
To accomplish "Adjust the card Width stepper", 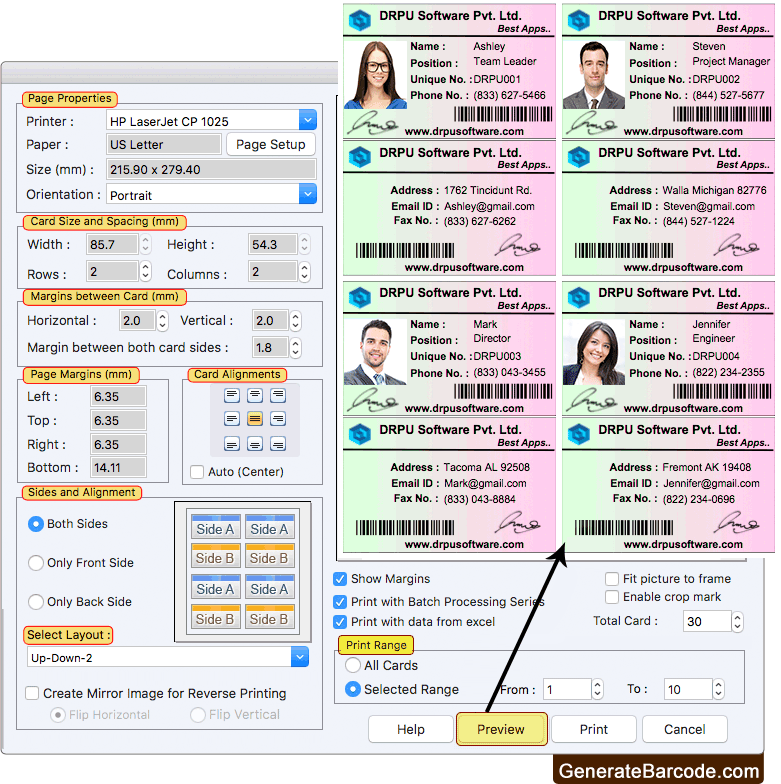I will [x=145, y=244].
